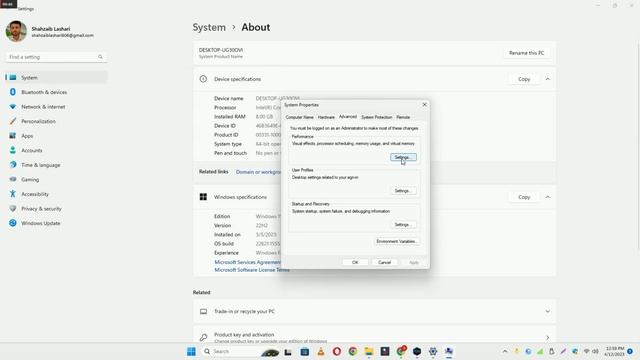This screenshot has height=360, width=640.
Task: Copy the Windows specifications
Action: coord(524,197)
